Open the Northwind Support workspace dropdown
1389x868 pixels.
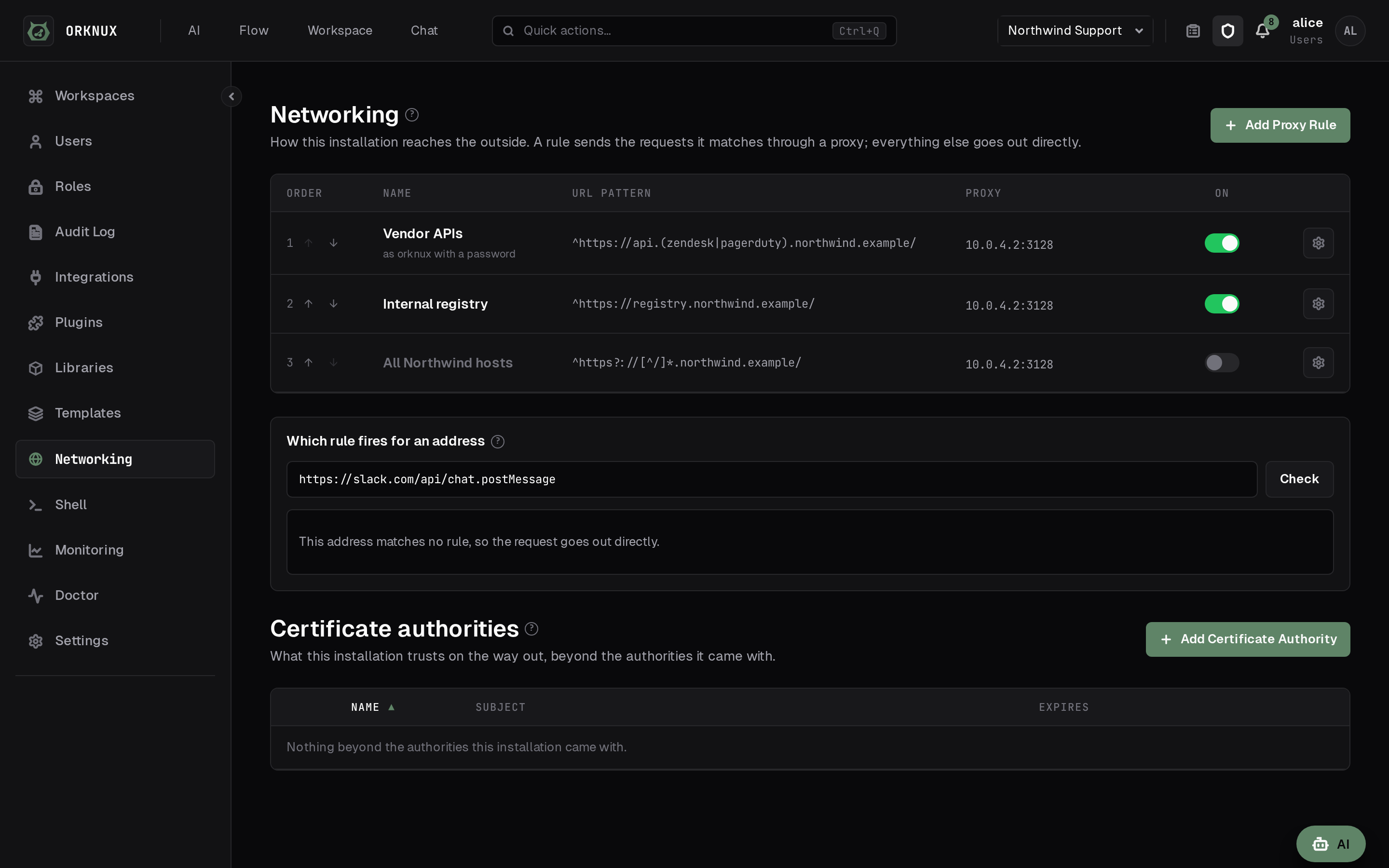pyautogui.click(x=1075, y=30)
